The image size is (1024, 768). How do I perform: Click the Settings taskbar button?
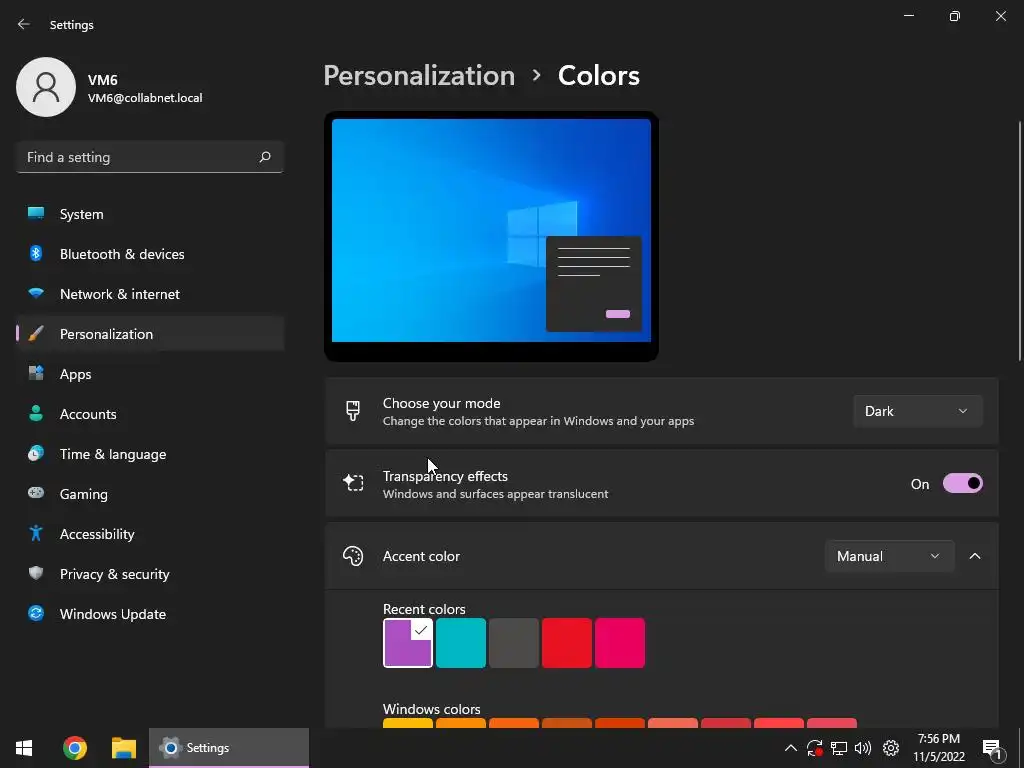click(229, 748)
